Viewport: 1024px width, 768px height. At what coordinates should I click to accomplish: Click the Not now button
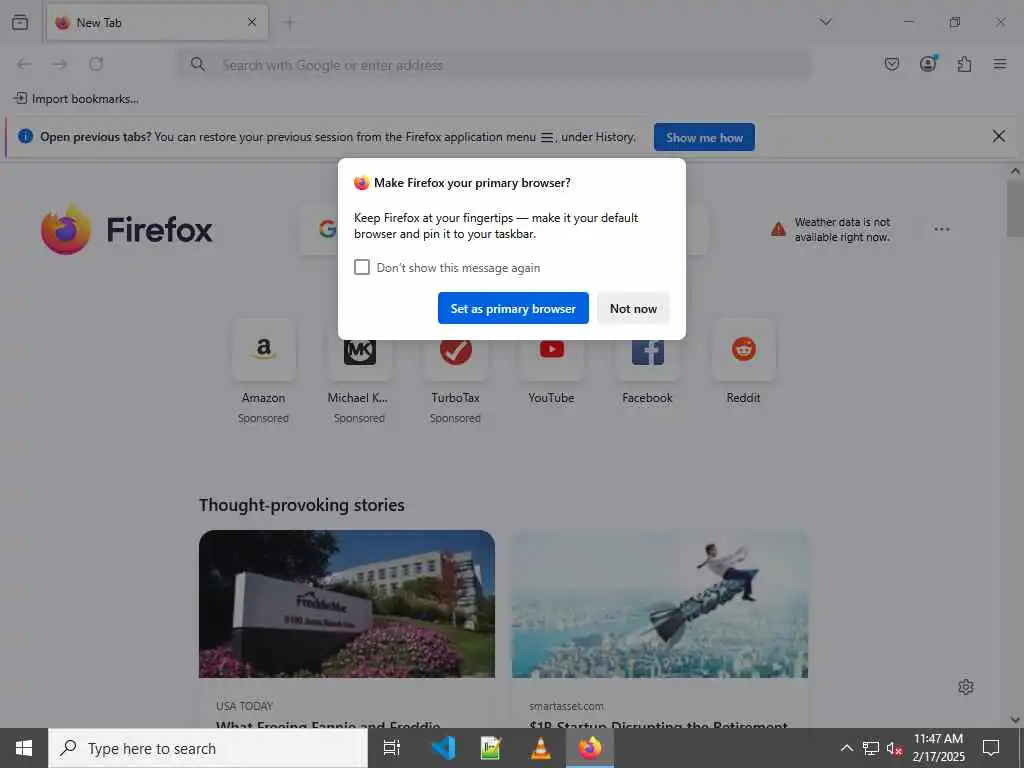click(x=633, y=308)
